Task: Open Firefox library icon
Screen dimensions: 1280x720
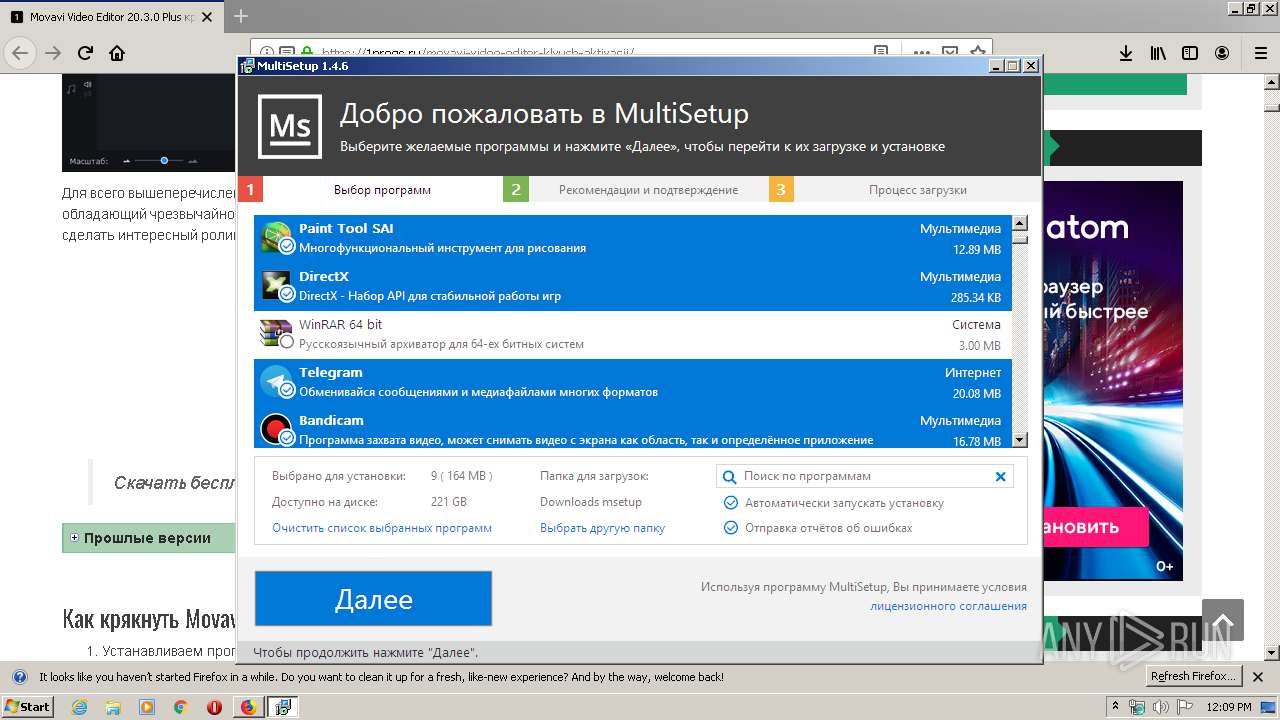Action: pyautogui.click(x=1158, y=53)
